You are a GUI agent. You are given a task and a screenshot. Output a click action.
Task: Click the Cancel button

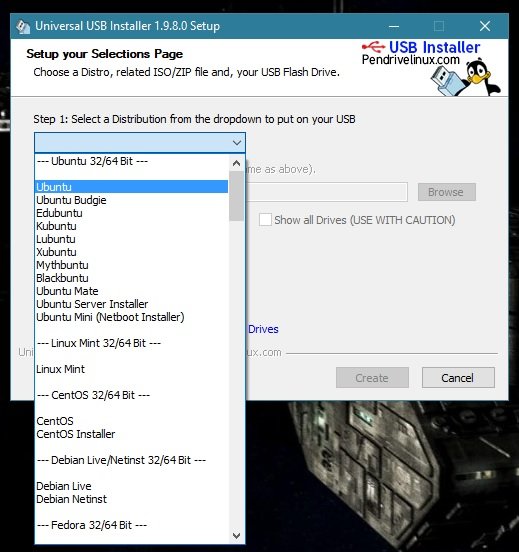tap(458, 378)
